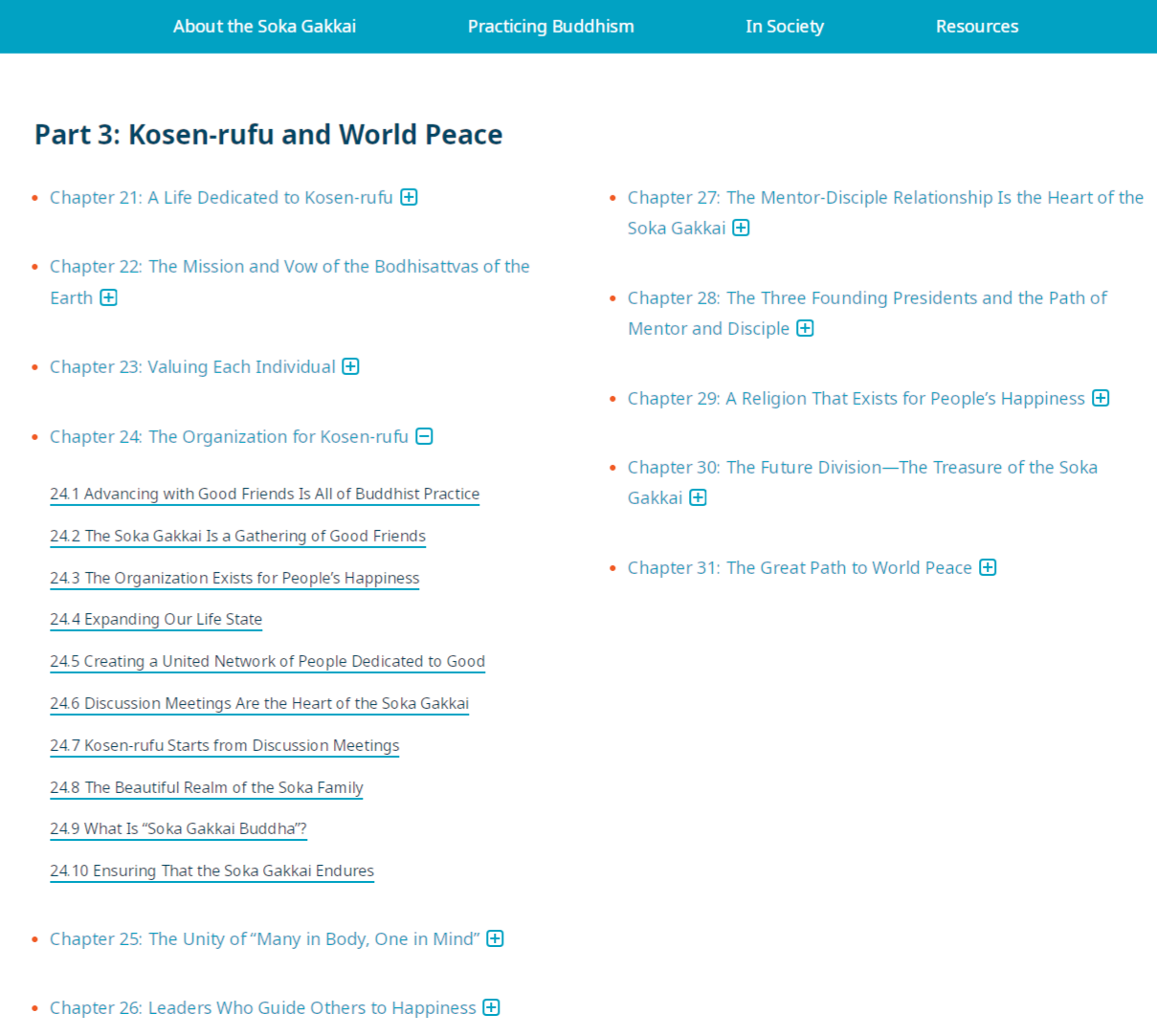Open 24.7 Kosen-rufu Starts from Discussion Meetings
Image resolution: width=1157 pixels, height=1036 pixels.
coord(225,745)
